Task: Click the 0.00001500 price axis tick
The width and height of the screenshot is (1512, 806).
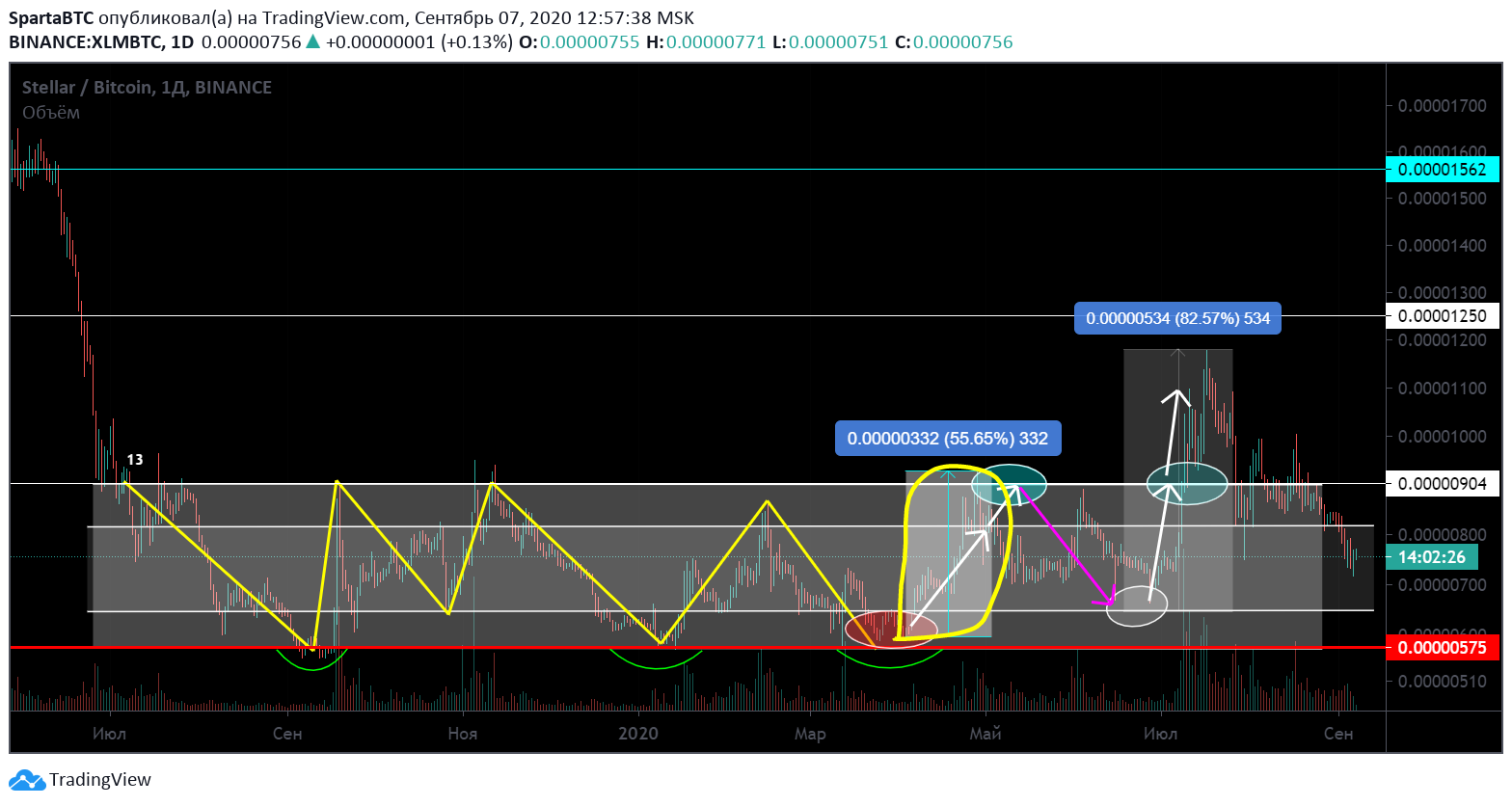Action: pyautogui.click(x=1443, y=198)
